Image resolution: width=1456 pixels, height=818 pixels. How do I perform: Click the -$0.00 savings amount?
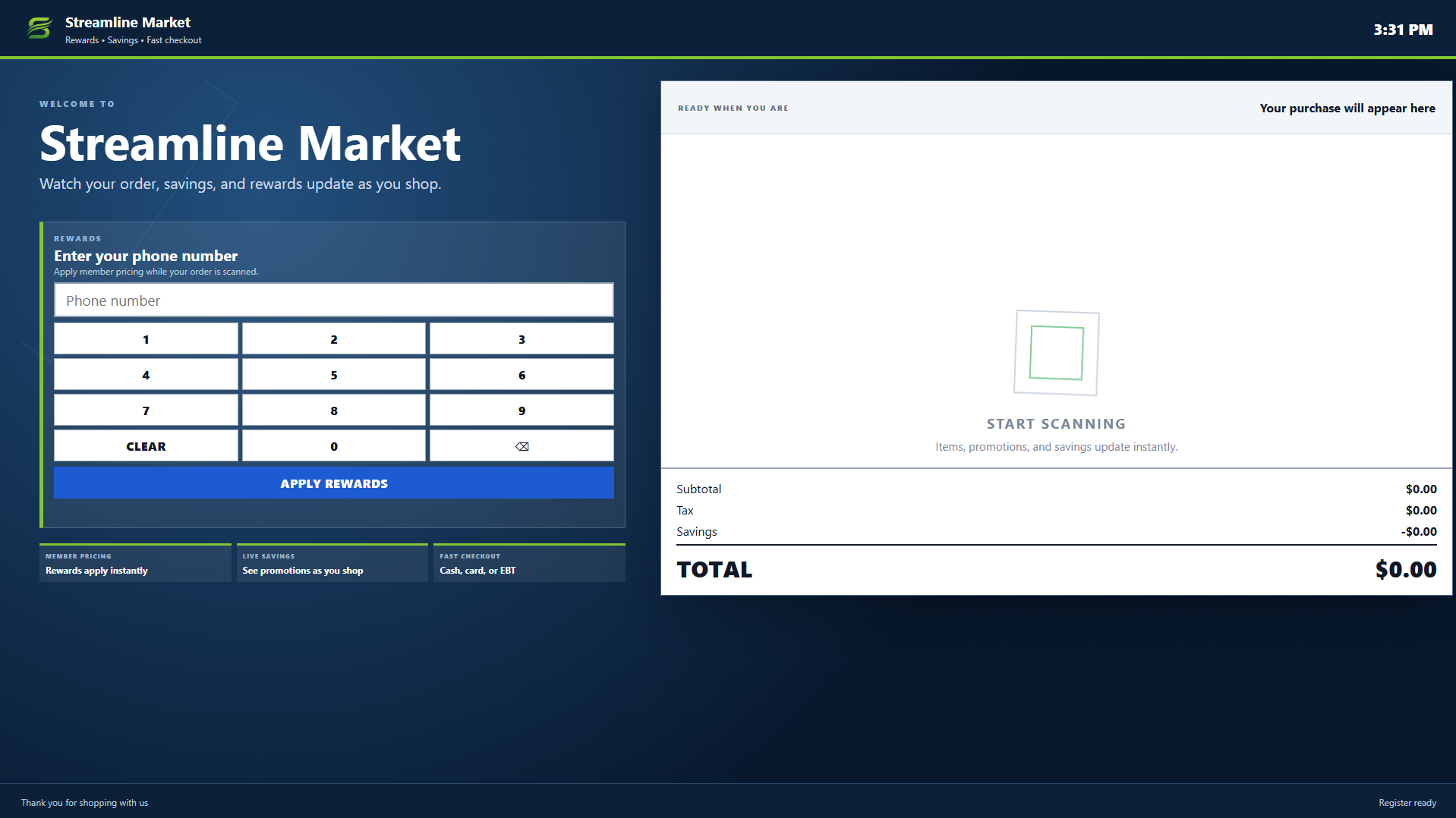[x=1419, y=532]
